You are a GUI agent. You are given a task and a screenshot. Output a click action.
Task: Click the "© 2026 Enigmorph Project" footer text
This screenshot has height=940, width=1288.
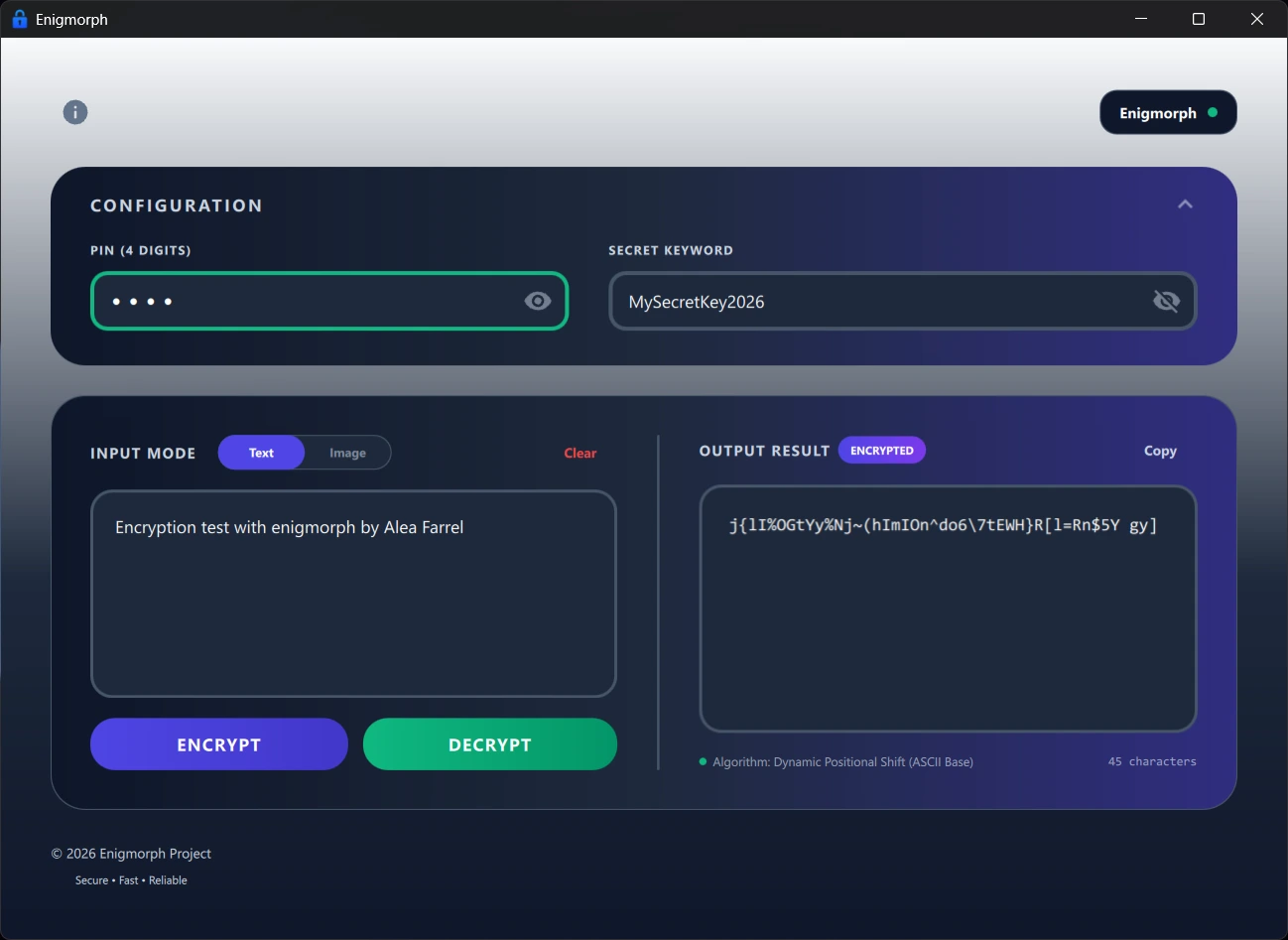tap(131, 854)
